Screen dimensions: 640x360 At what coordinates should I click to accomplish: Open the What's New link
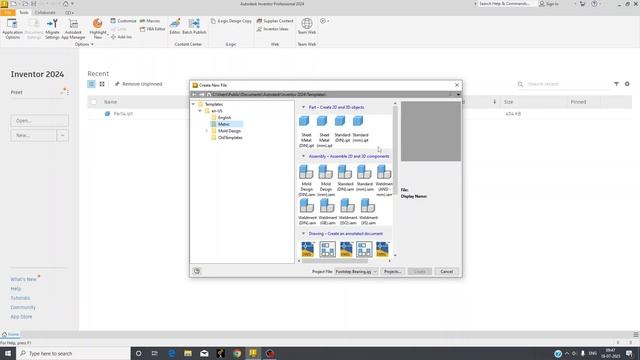tap(23, 279)
